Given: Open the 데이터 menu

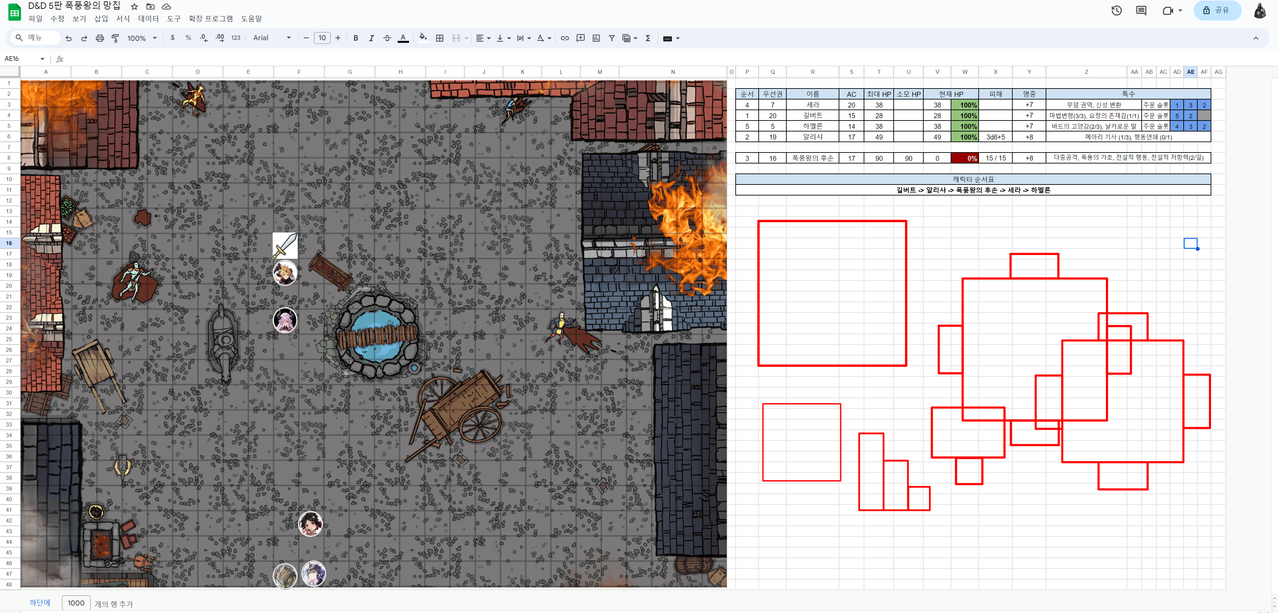Looking at the screenshot, I should click(x=148, y=19).
